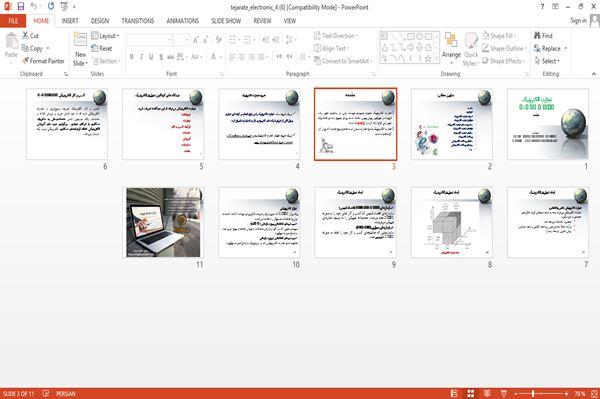Click Fit slide to window icon

pos(594,394)
